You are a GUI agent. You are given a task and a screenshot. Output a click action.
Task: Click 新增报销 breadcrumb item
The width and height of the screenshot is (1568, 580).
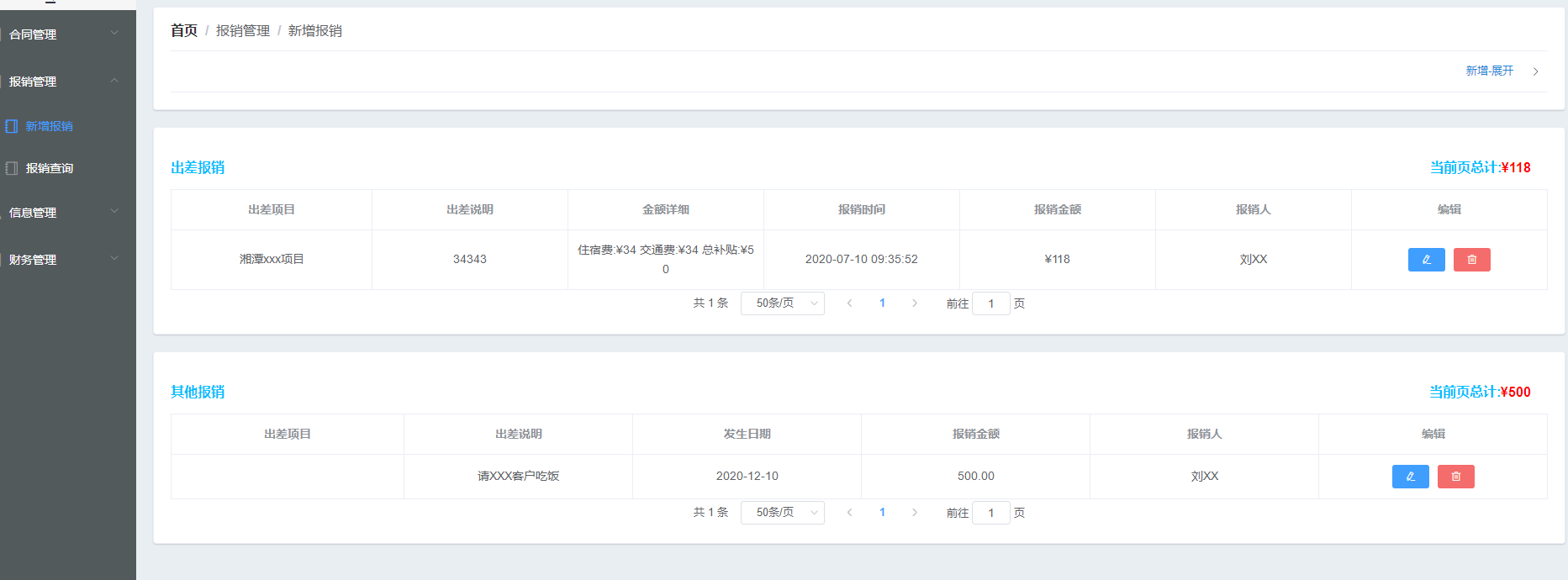tap(315, 31)
